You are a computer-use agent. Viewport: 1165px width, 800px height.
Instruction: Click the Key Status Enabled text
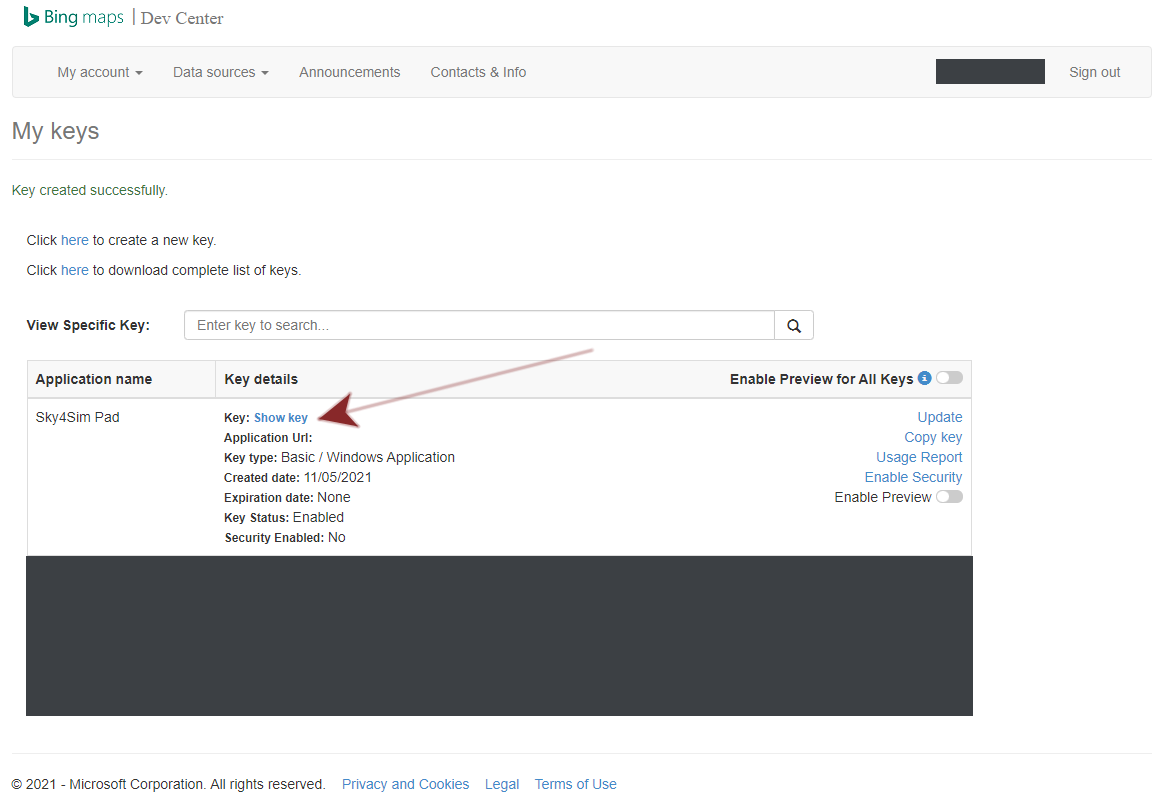[x=318, y=518]
